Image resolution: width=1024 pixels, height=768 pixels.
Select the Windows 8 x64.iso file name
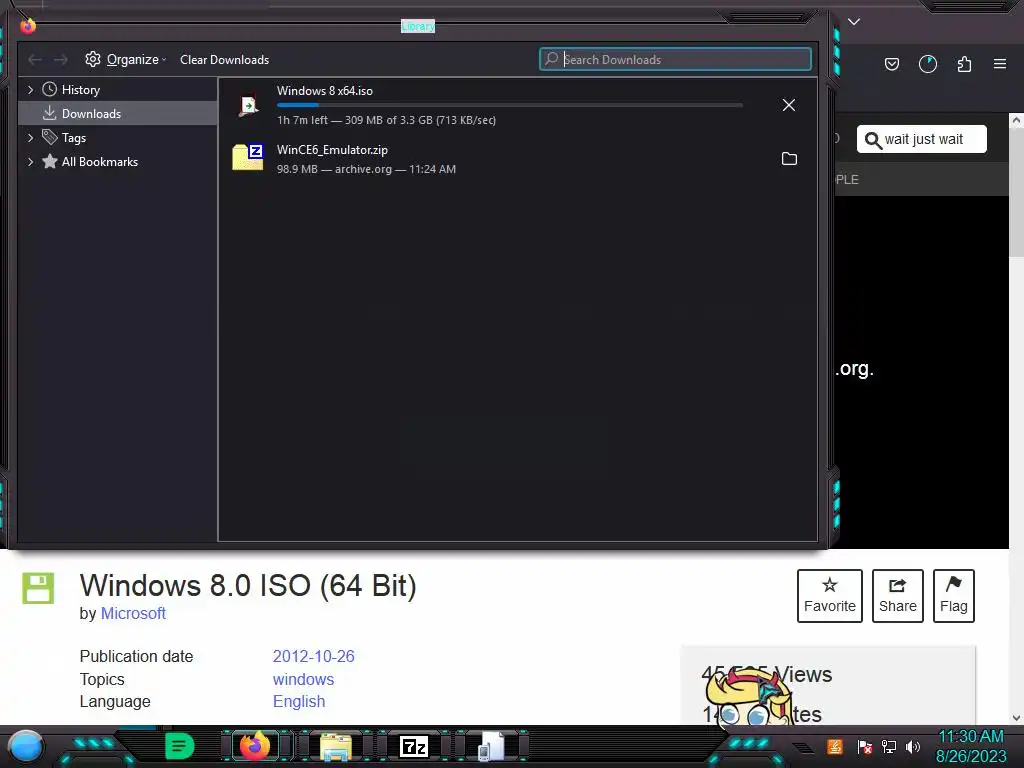pyautogui.click(x=325, y=91)
